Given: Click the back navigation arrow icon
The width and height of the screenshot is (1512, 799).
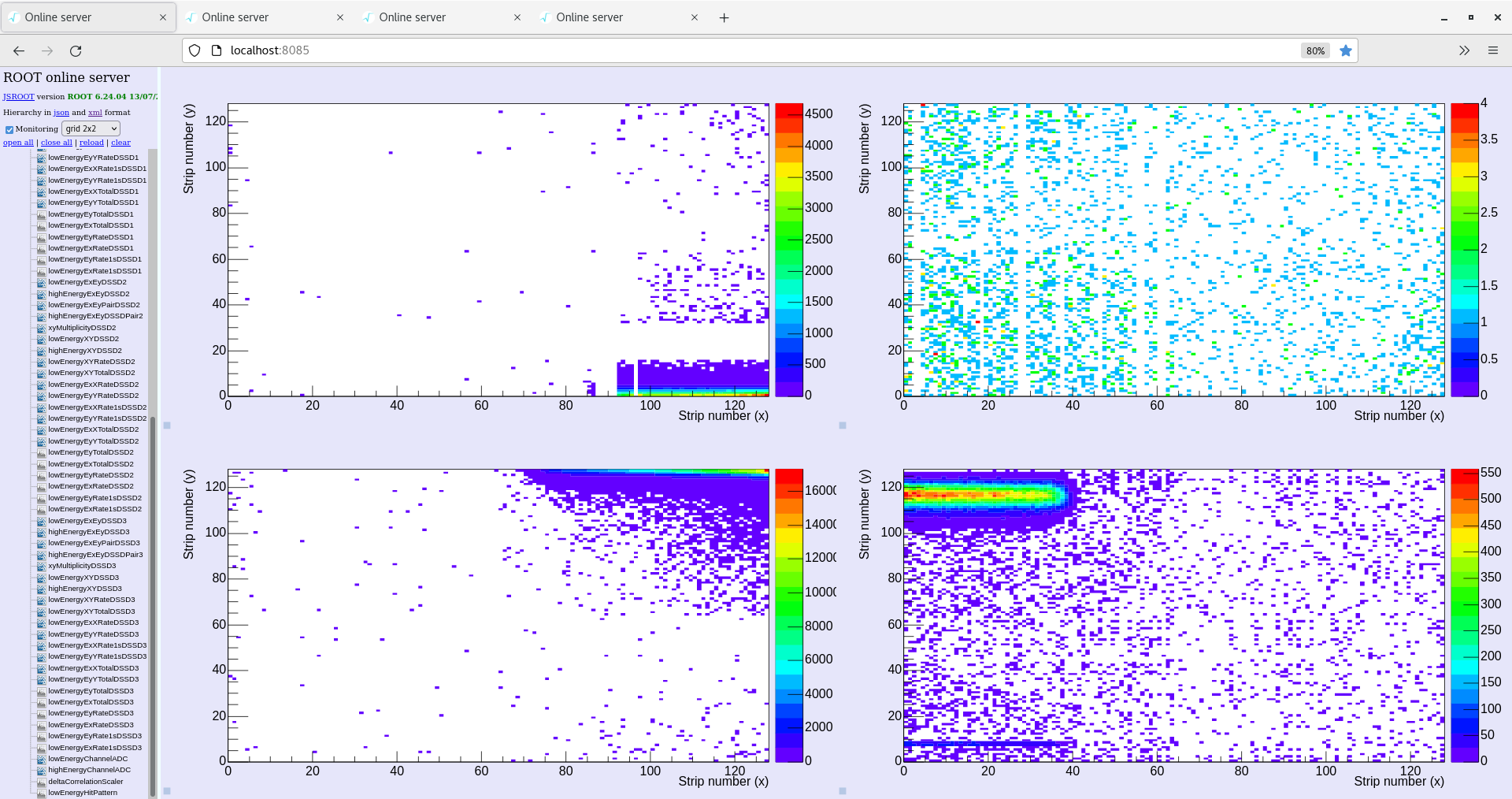Looking at the screenshot, I should click(x=18, y=50).
